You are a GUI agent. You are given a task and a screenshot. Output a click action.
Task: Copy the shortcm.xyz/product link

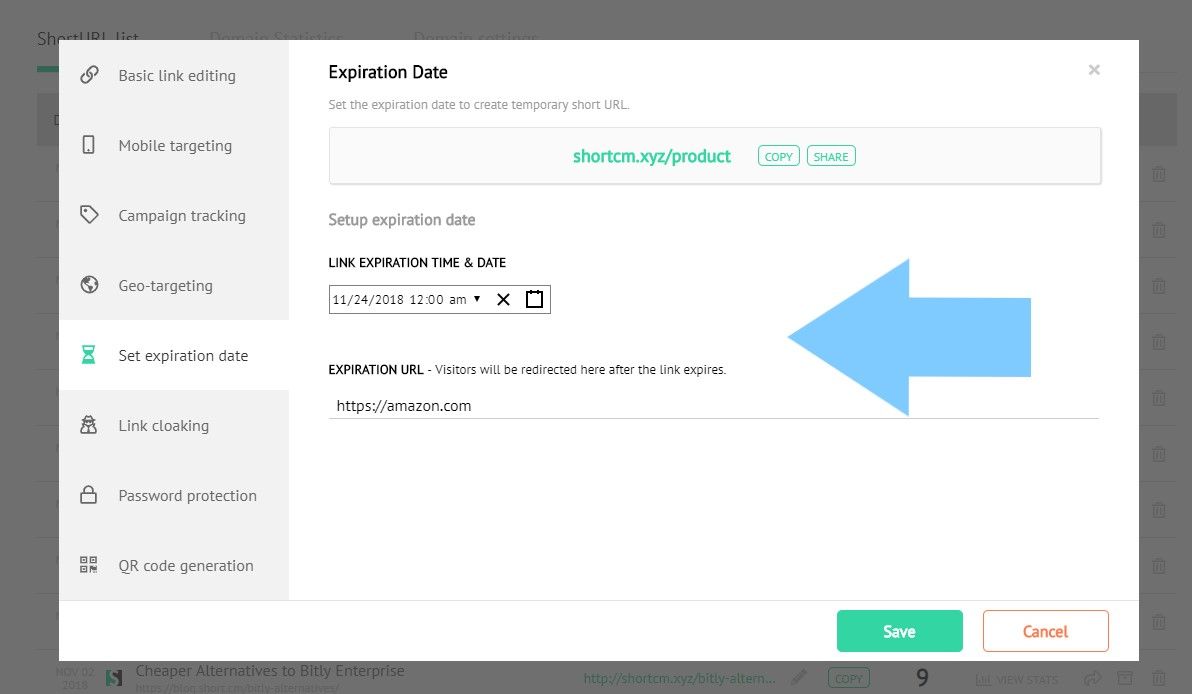click(x=778, y=155)
